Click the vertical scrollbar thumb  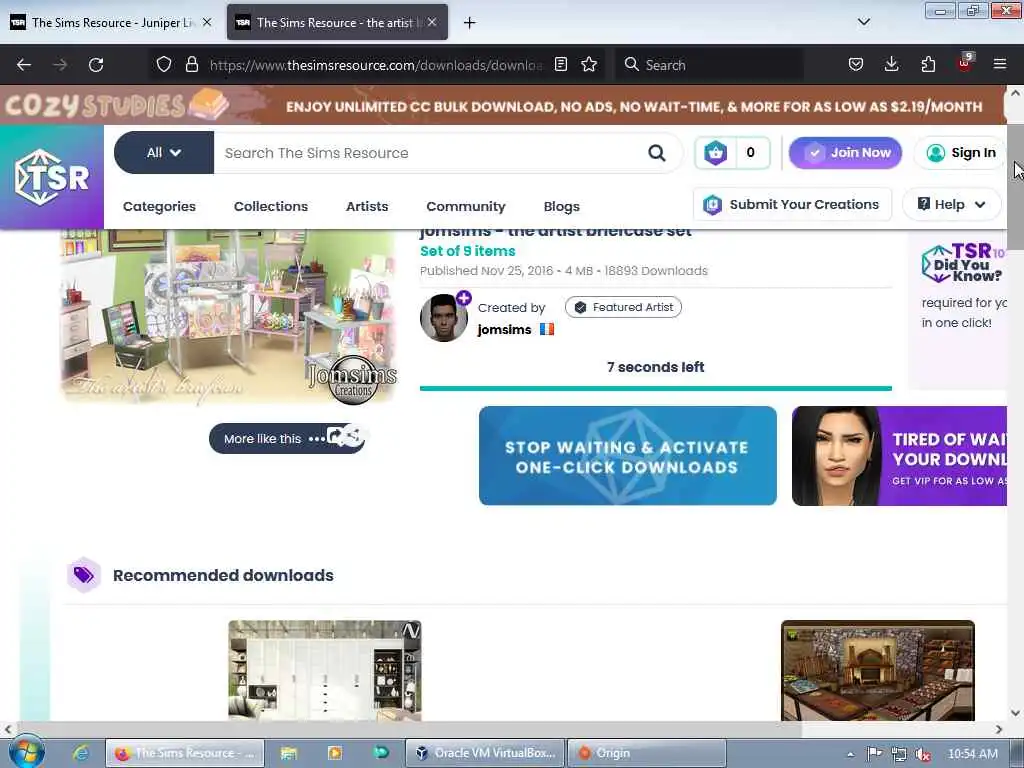click(1015, 186)
